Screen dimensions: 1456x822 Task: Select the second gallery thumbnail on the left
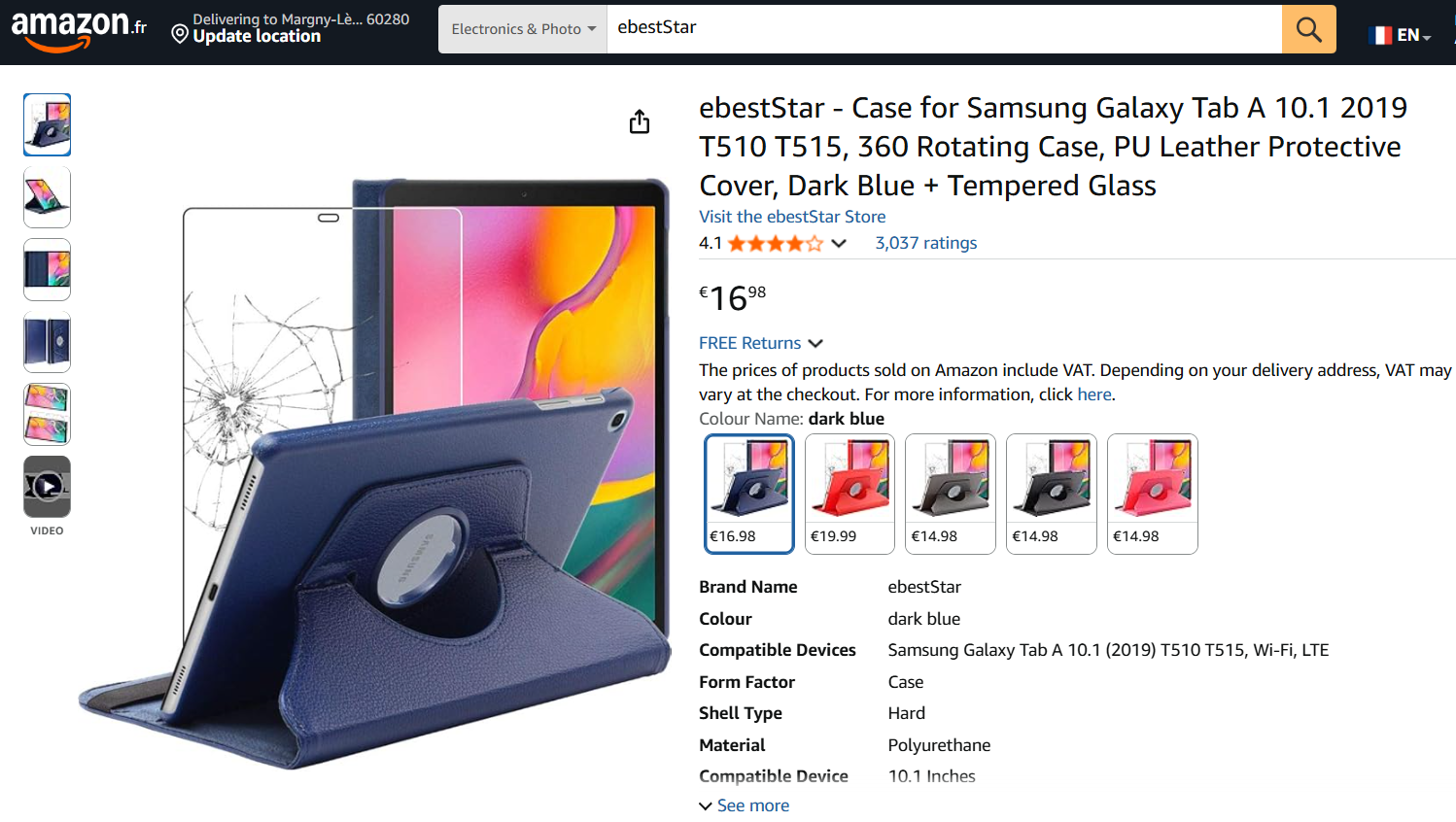point(46,197)
